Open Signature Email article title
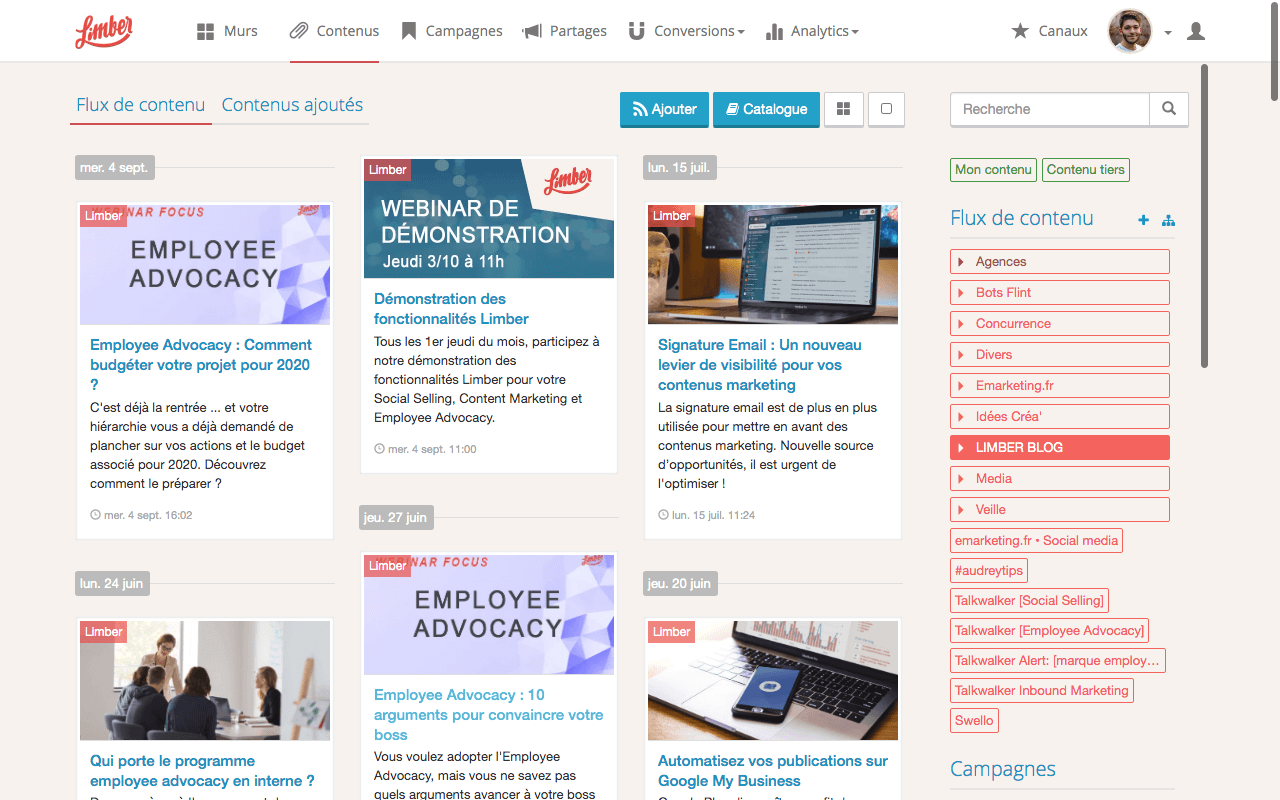The image size is (1280, 800). pos(759,365)
